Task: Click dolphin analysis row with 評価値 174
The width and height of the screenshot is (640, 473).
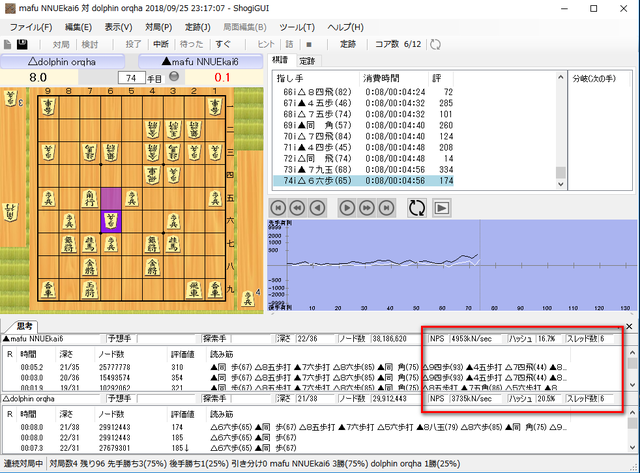Action: pyautogui.click(x=286, y=427)
